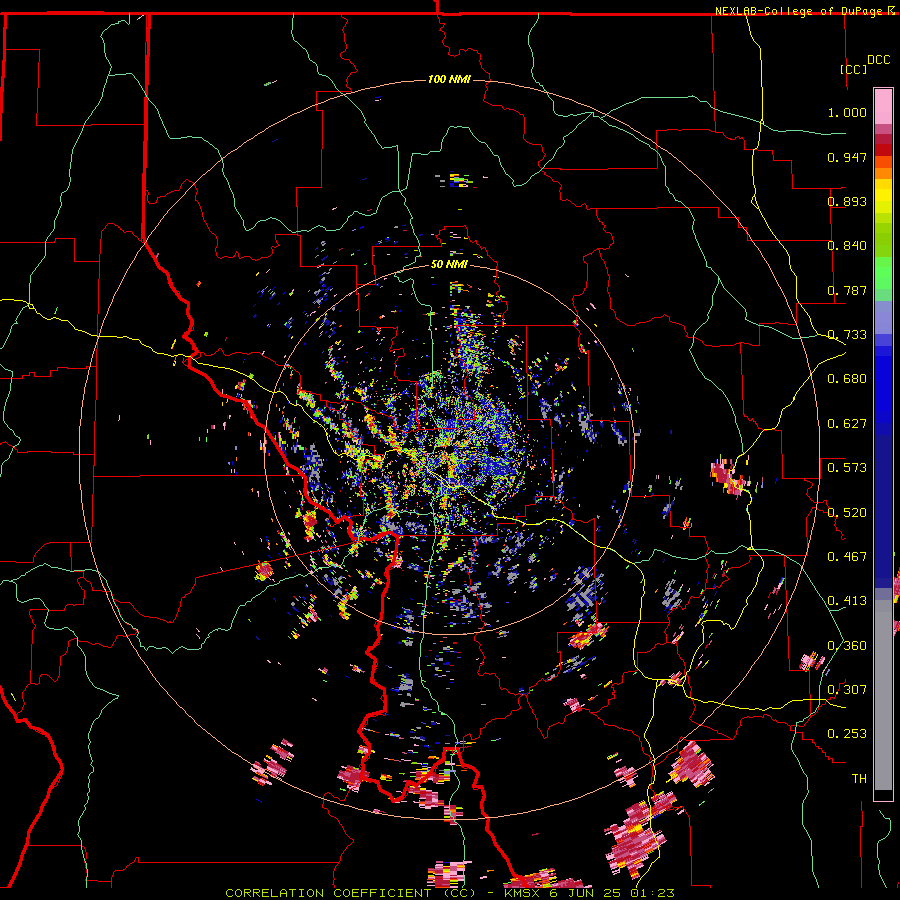Select the 0.253 scale value

(x=847, y=734)
